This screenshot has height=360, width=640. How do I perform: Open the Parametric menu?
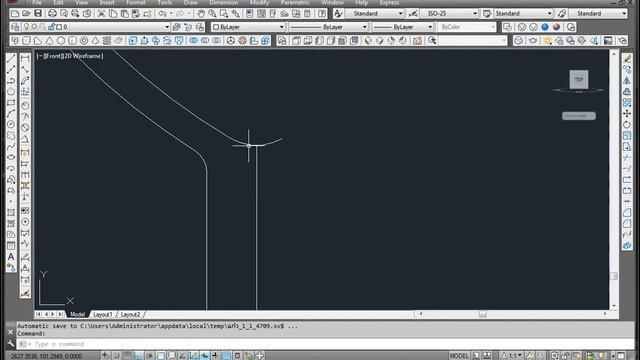(295, 2)
